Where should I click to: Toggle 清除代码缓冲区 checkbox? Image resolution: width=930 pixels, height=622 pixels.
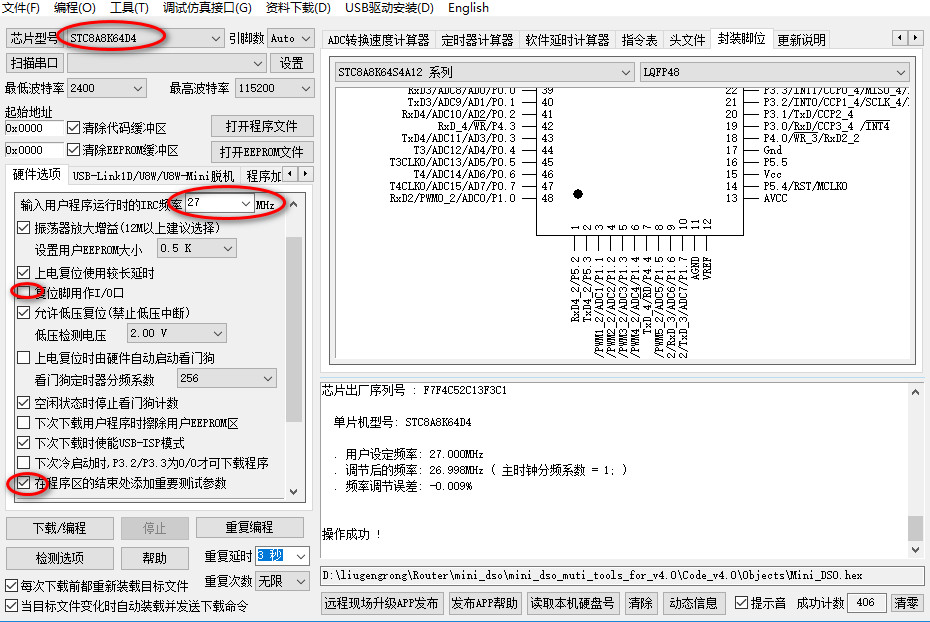[x=74, y=127]
